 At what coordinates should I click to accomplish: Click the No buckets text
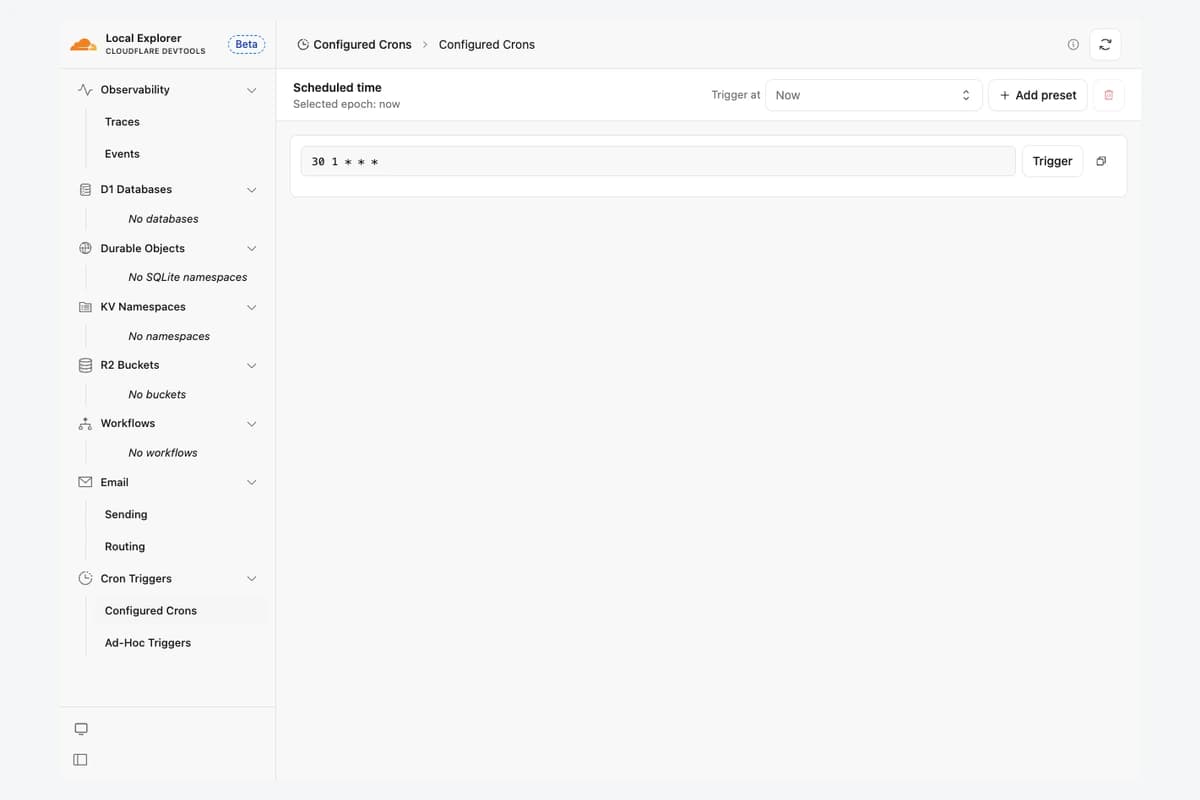pos(157,395)
